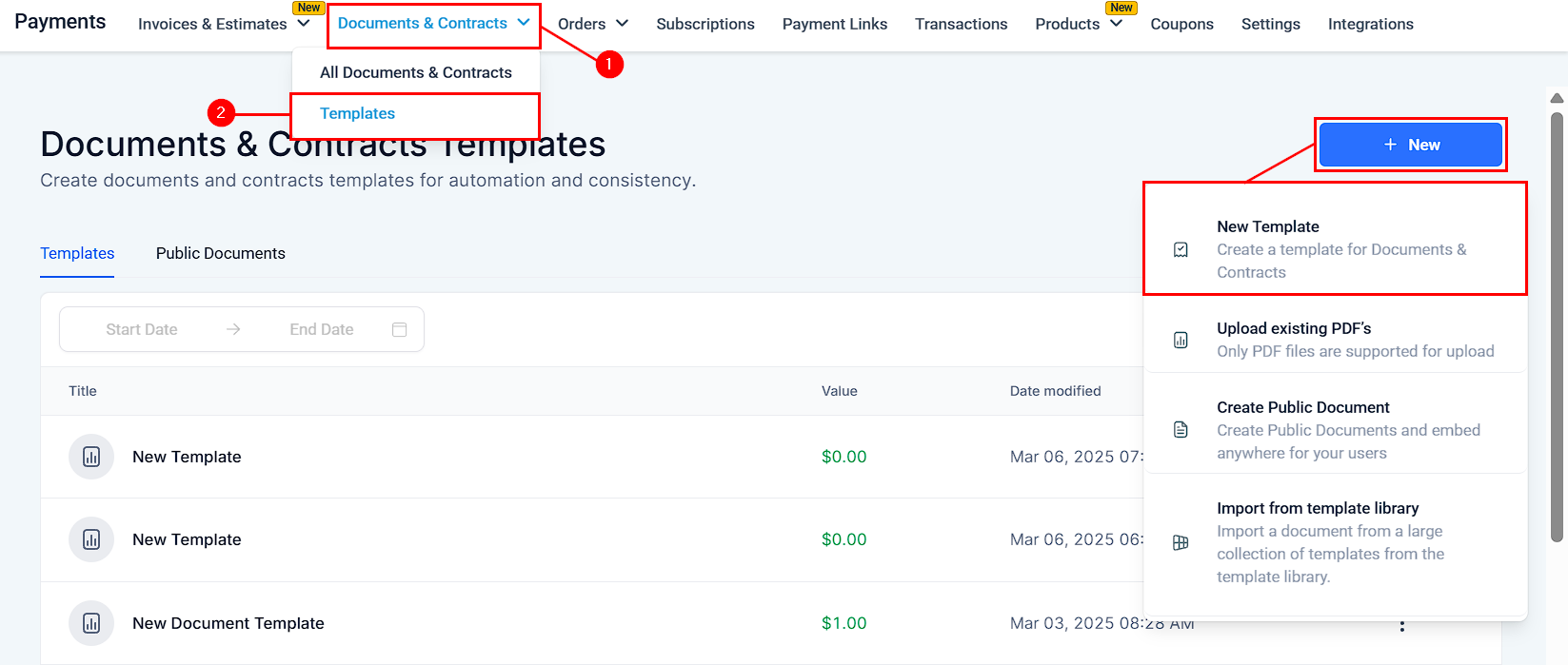The image size is (1568, 665).
Task: Click the blue New button
Action: pos(1410,145)
